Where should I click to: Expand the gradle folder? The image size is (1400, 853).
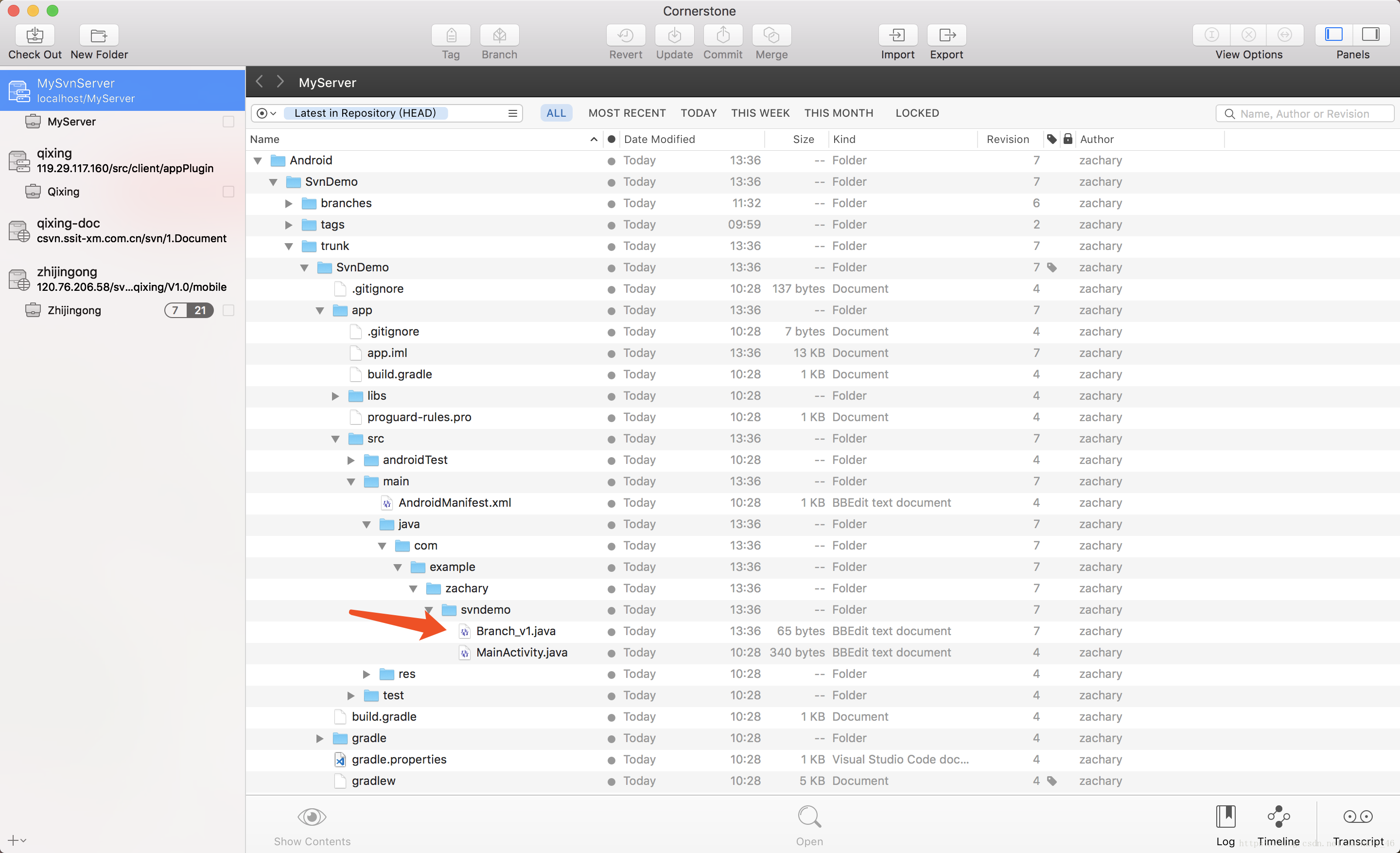point(320,739)
